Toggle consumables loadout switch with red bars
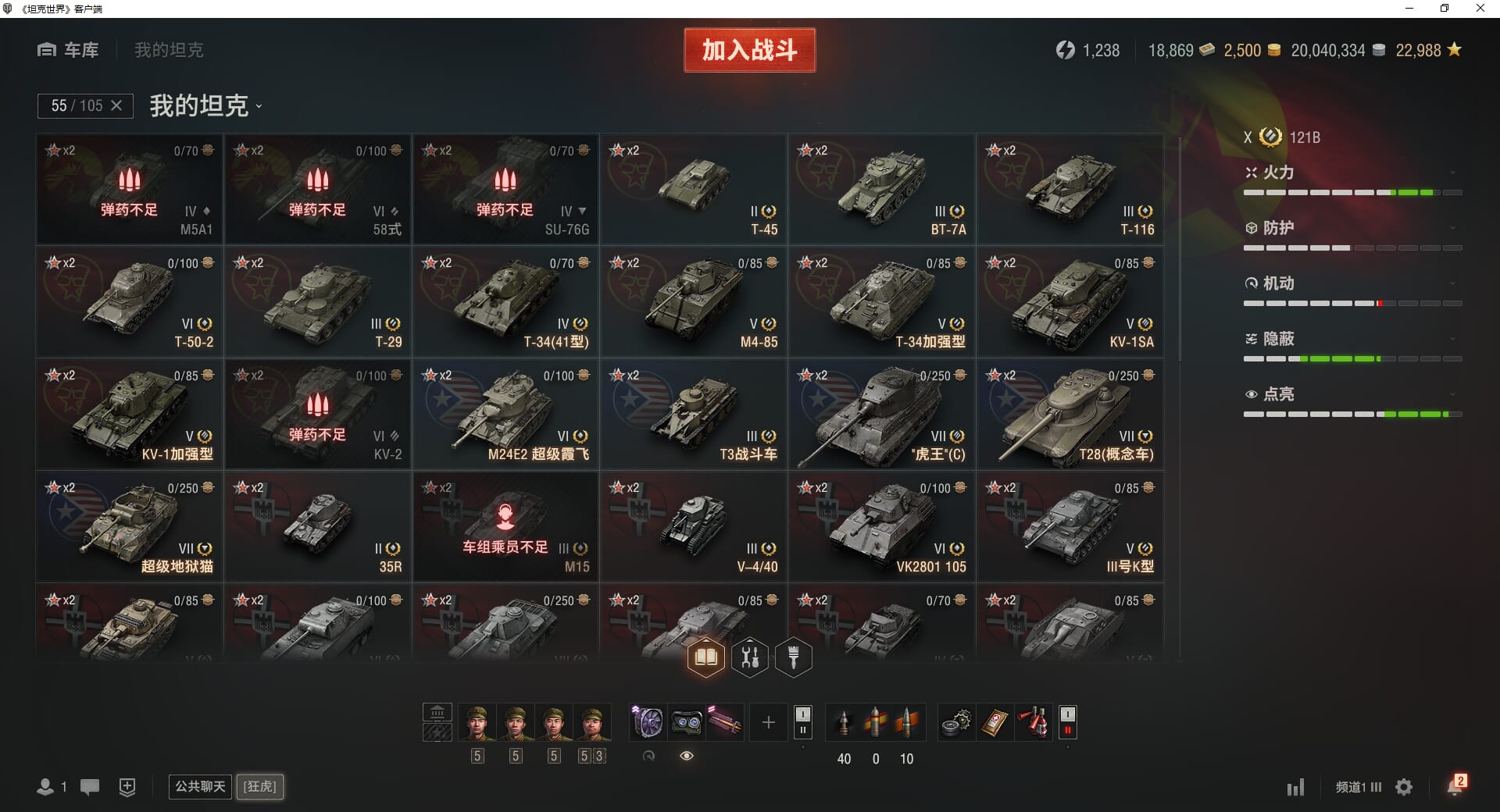1500x812 pixels. pyautogui.click(x=1067, y=722)
